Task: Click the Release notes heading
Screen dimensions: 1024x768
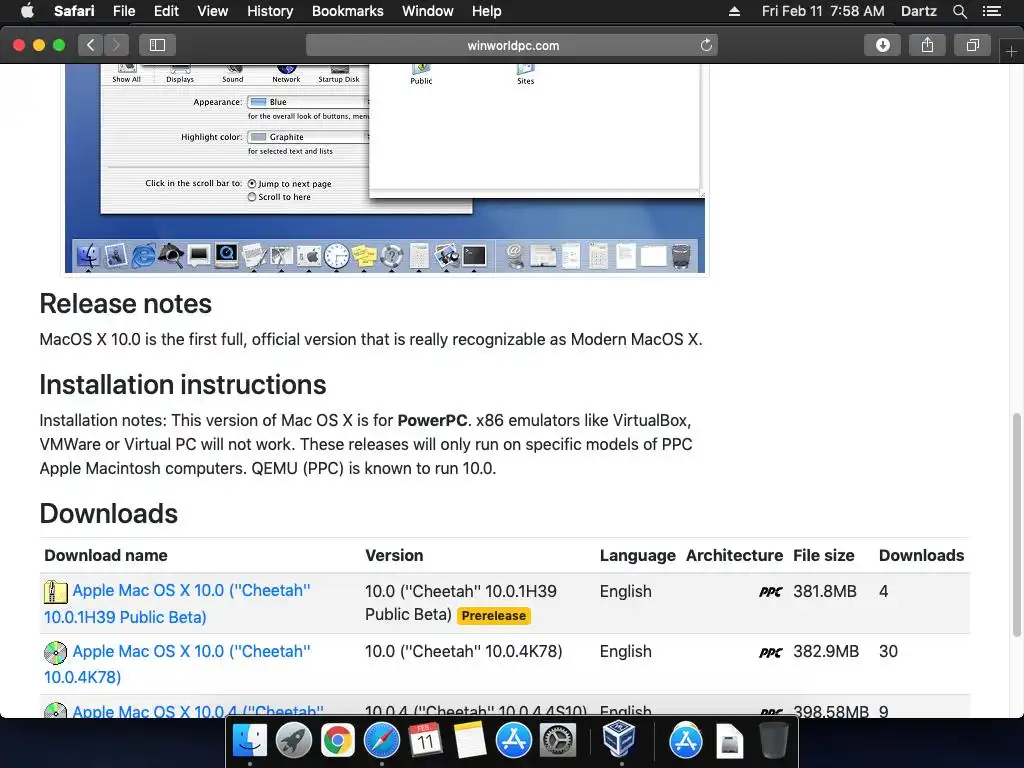Action: click(125, 304)
